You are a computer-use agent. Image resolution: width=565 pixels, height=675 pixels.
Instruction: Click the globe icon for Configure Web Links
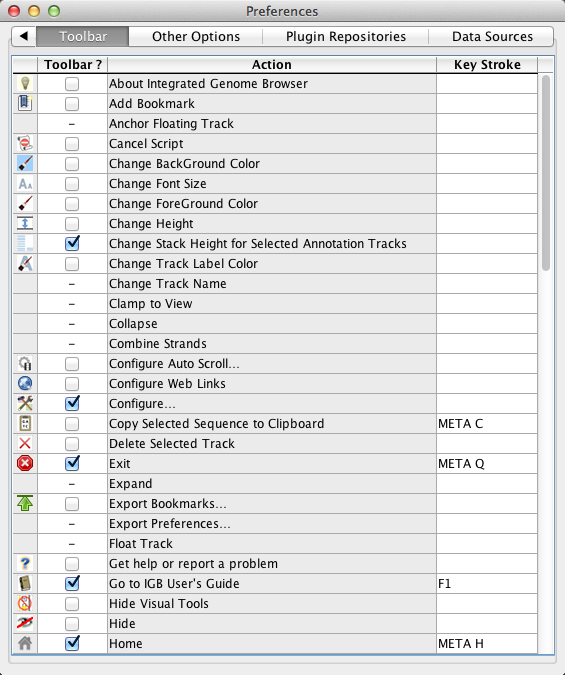[x=25, y=384]
